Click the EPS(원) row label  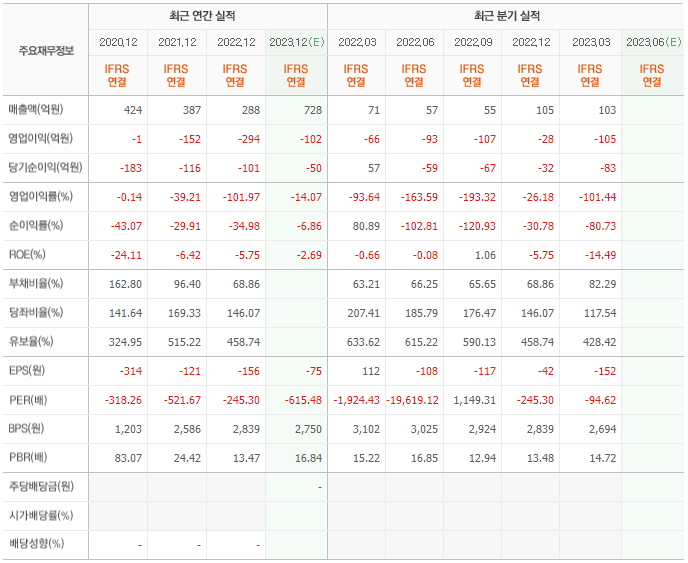[27, 371]
